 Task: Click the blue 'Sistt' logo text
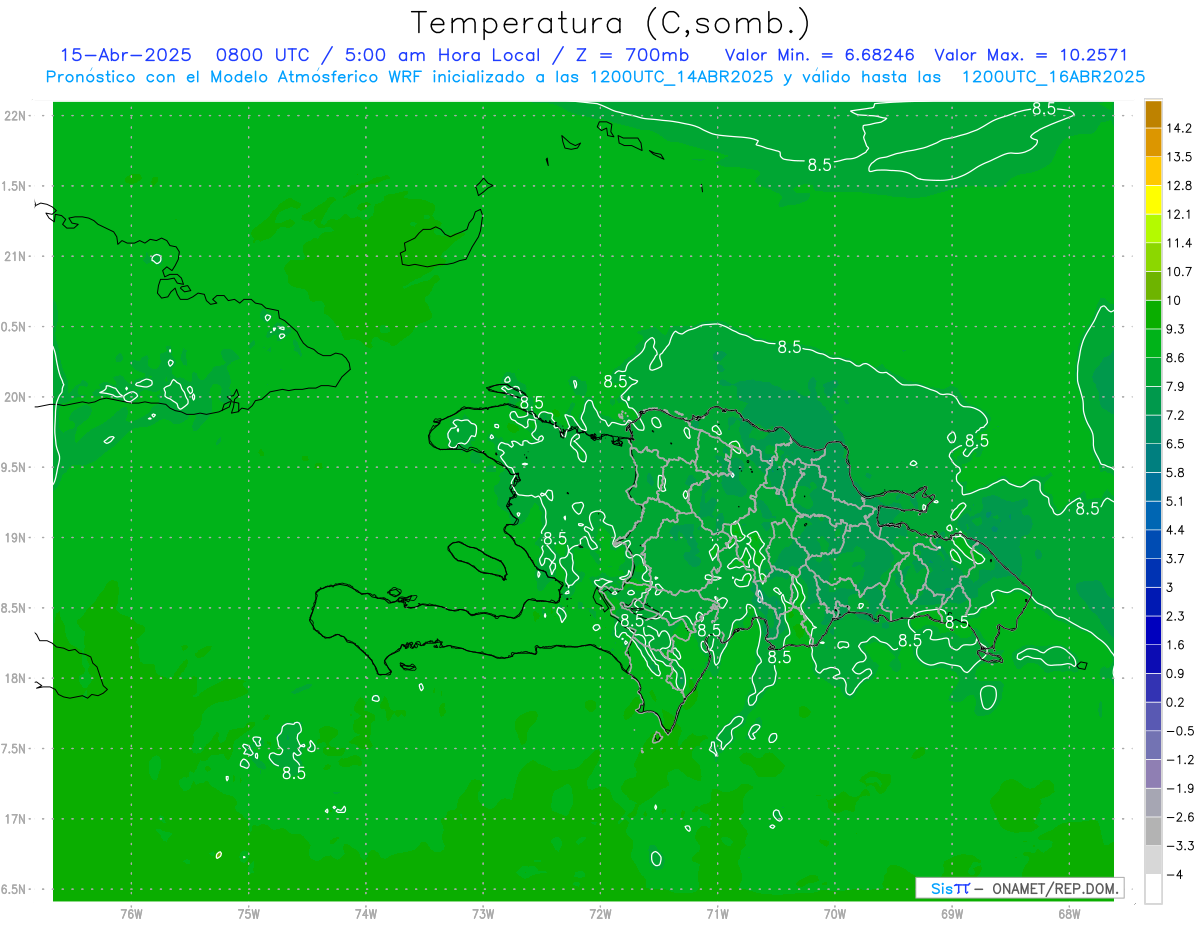click(x=949, y=888)
